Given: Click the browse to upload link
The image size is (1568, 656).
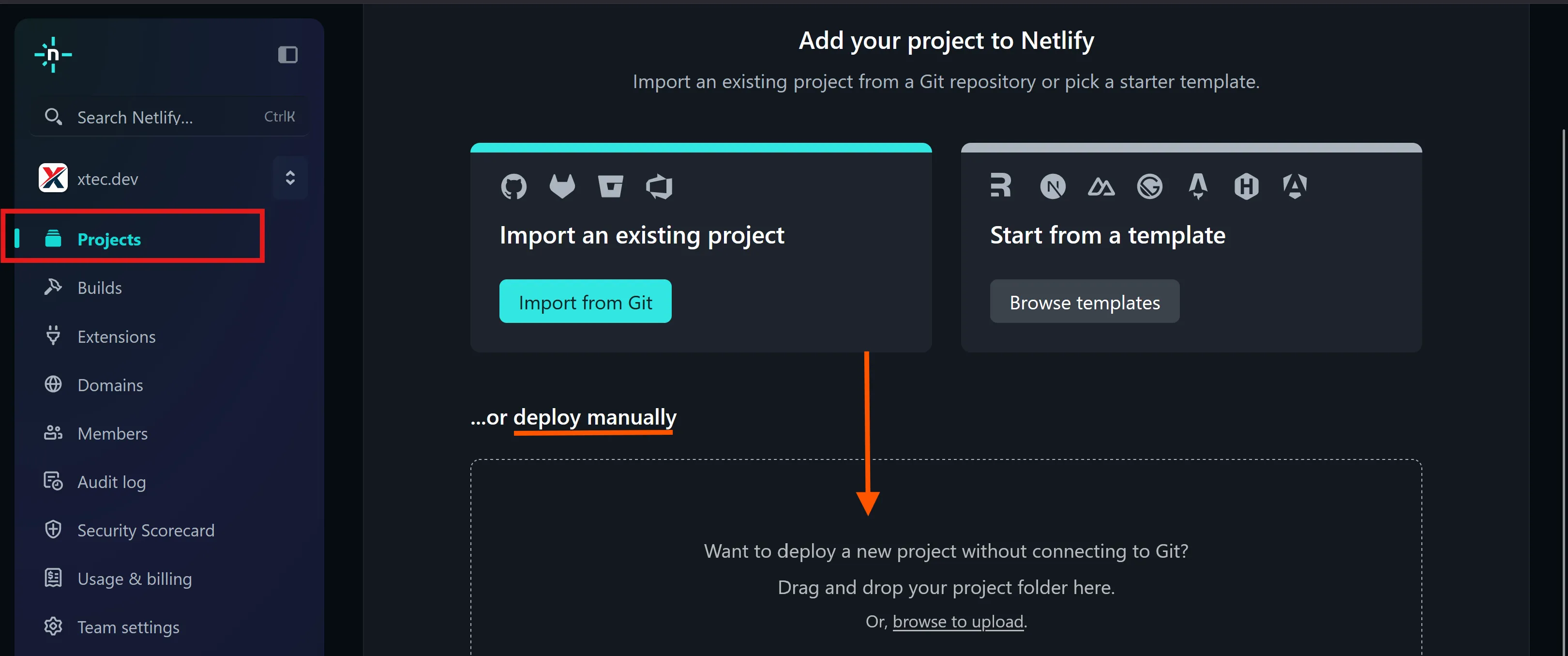Looking at the screenshot, I should pyautogui.click(x=957, y=621).
